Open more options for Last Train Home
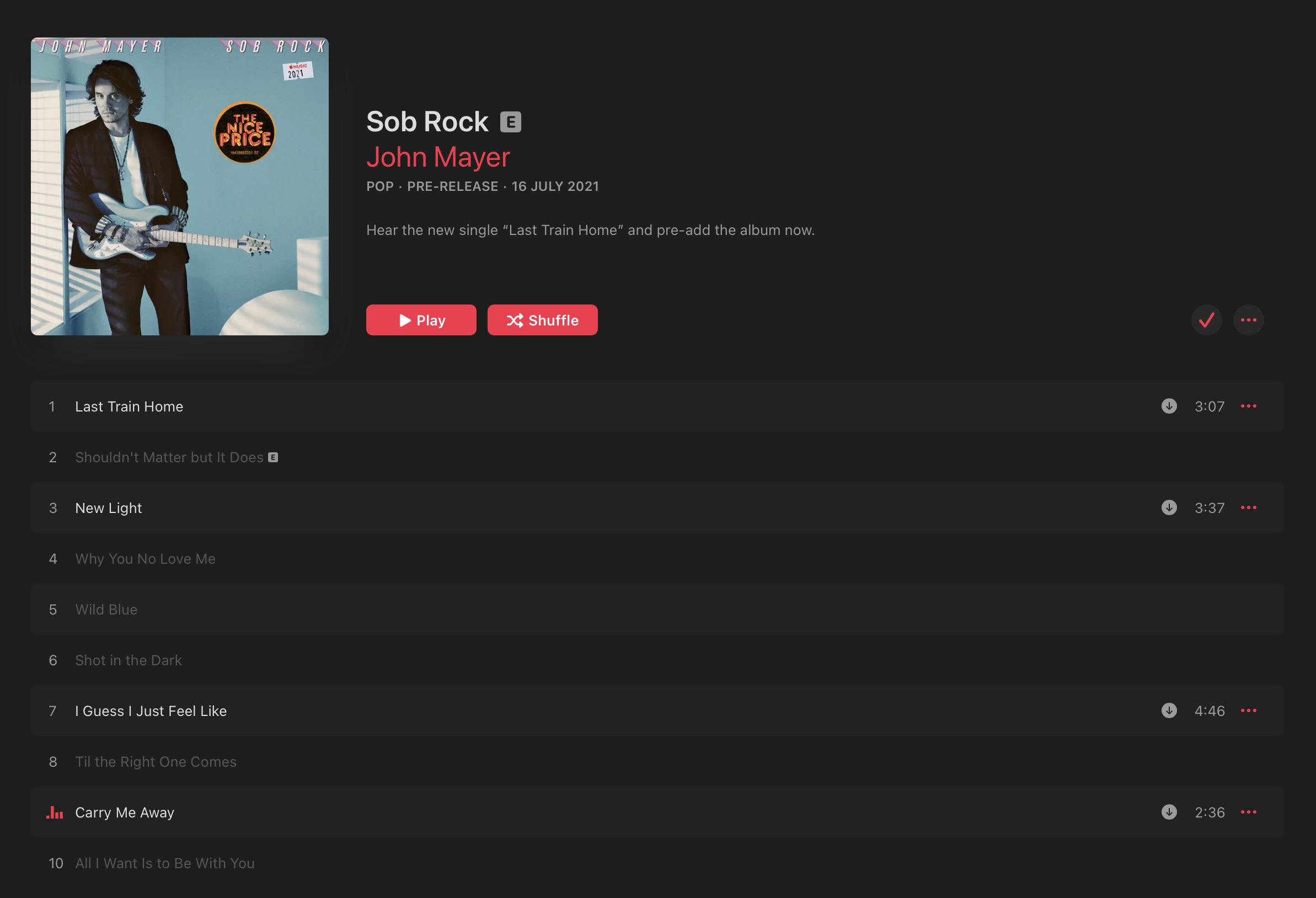 [x=1249, y=406]
